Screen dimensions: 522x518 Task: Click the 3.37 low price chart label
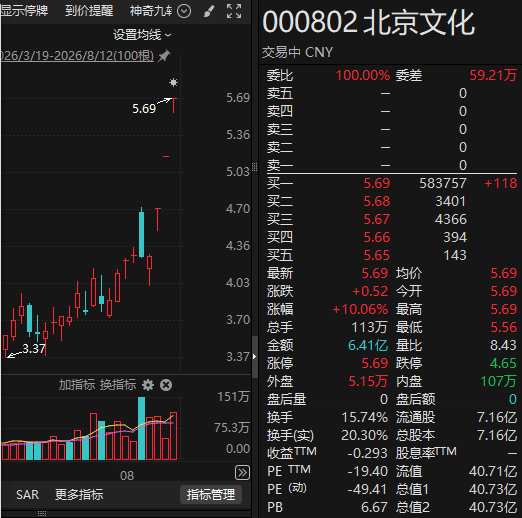[x=33, y=349]
